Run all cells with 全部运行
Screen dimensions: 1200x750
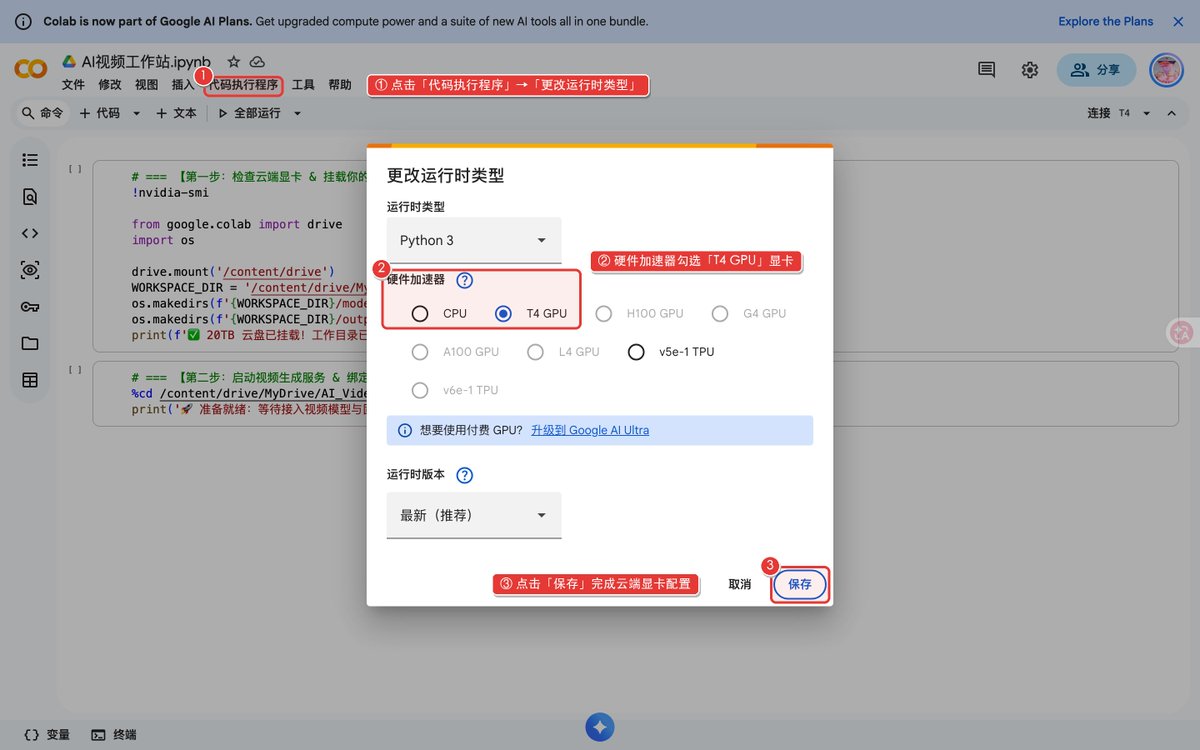pyautogui.click(x=250, y=113)
